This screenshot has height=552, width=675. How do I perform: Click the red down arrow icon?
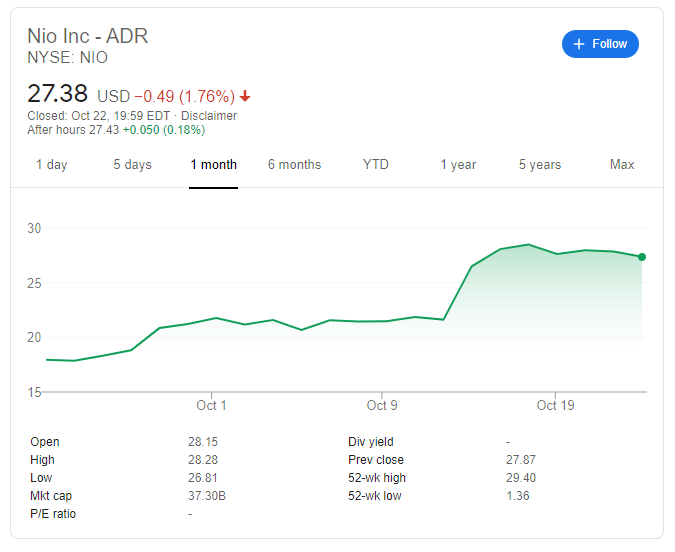(x=245, y=96)
